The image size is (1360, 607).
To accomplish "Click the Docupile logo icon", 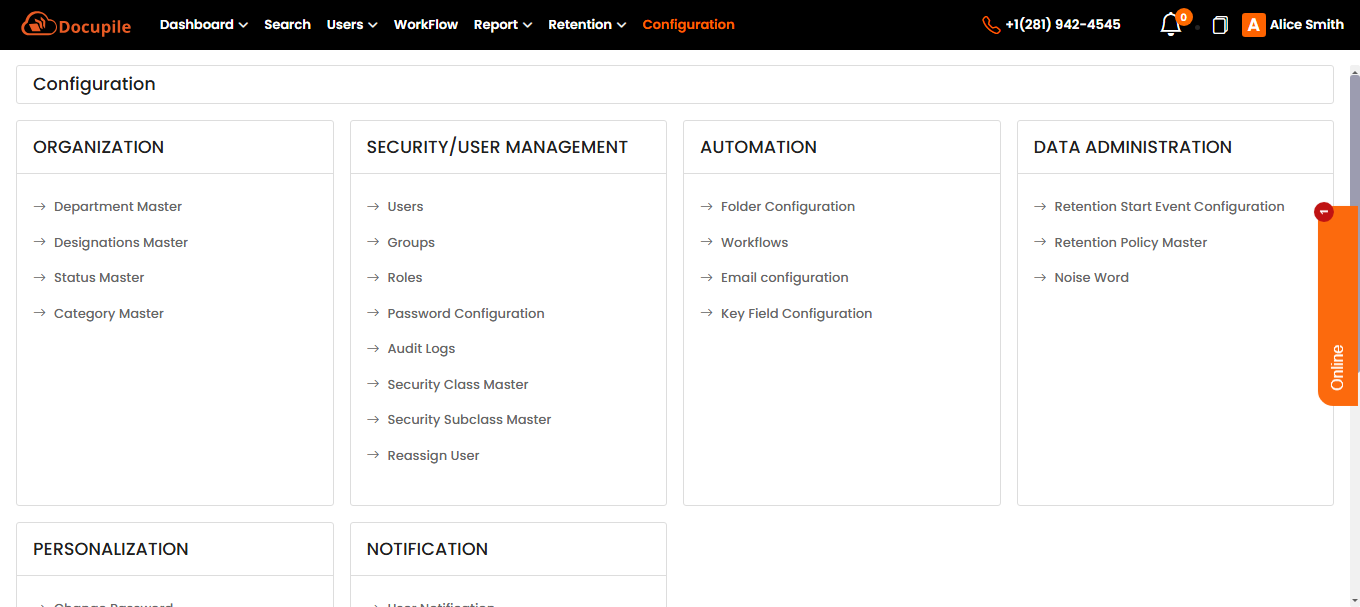I will point(38,24).
